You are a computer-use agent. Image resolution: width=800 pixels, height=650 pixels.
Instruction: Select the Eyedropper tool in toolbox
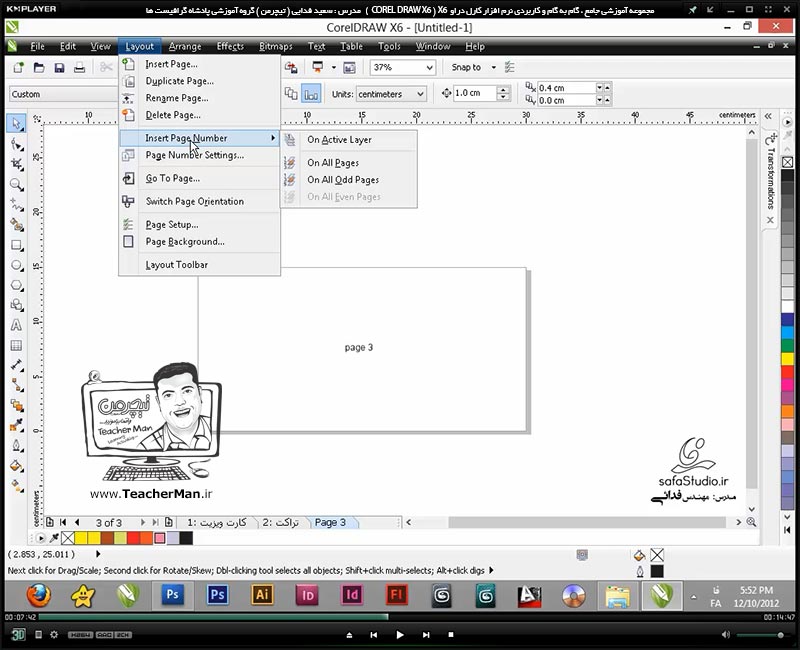16,424
